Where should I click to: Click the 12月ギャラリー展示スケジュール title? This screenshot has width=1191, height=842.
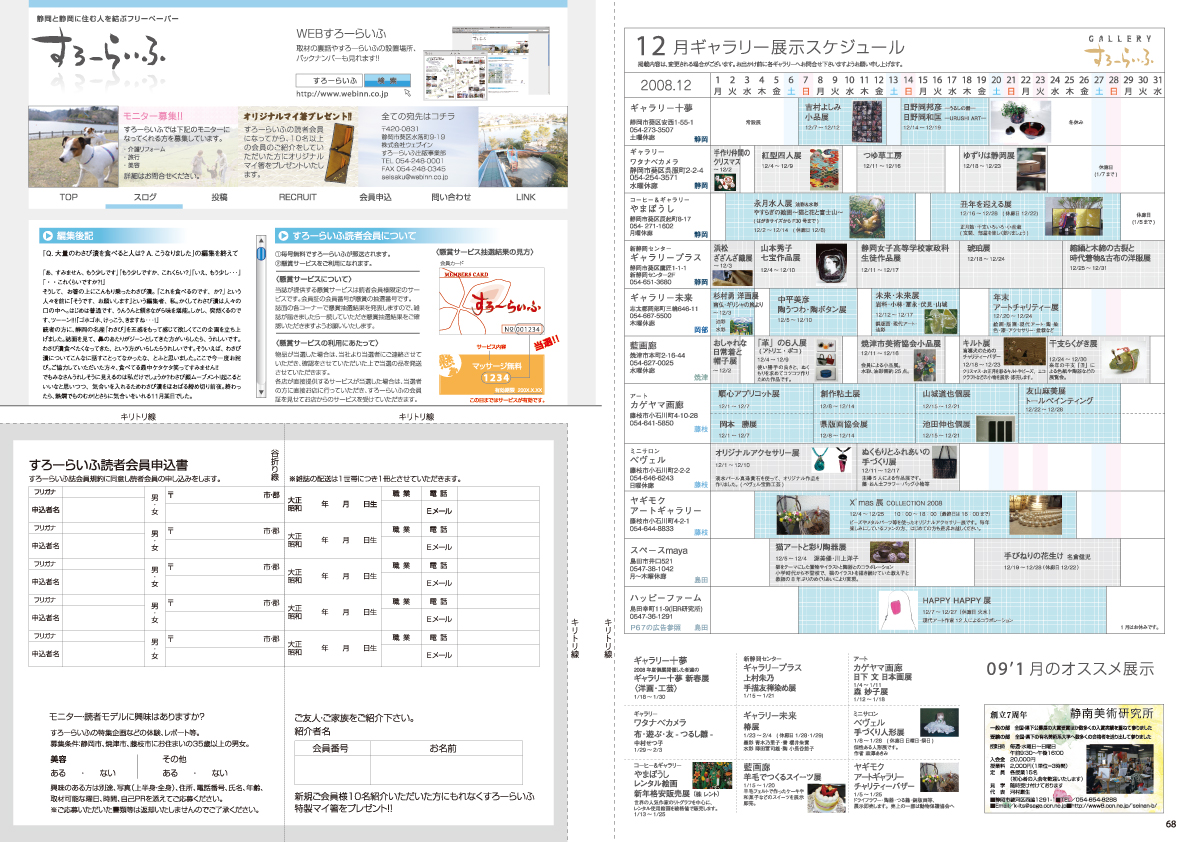tap(770, 46)
